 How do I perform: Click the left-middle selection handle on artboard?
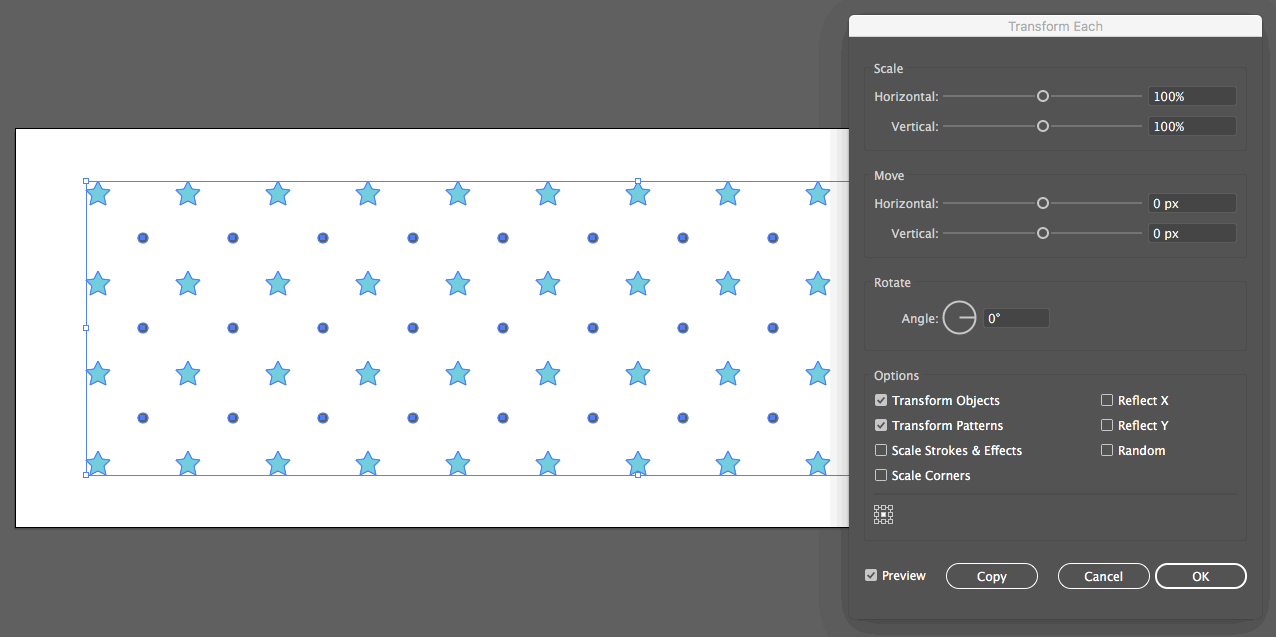86,328
